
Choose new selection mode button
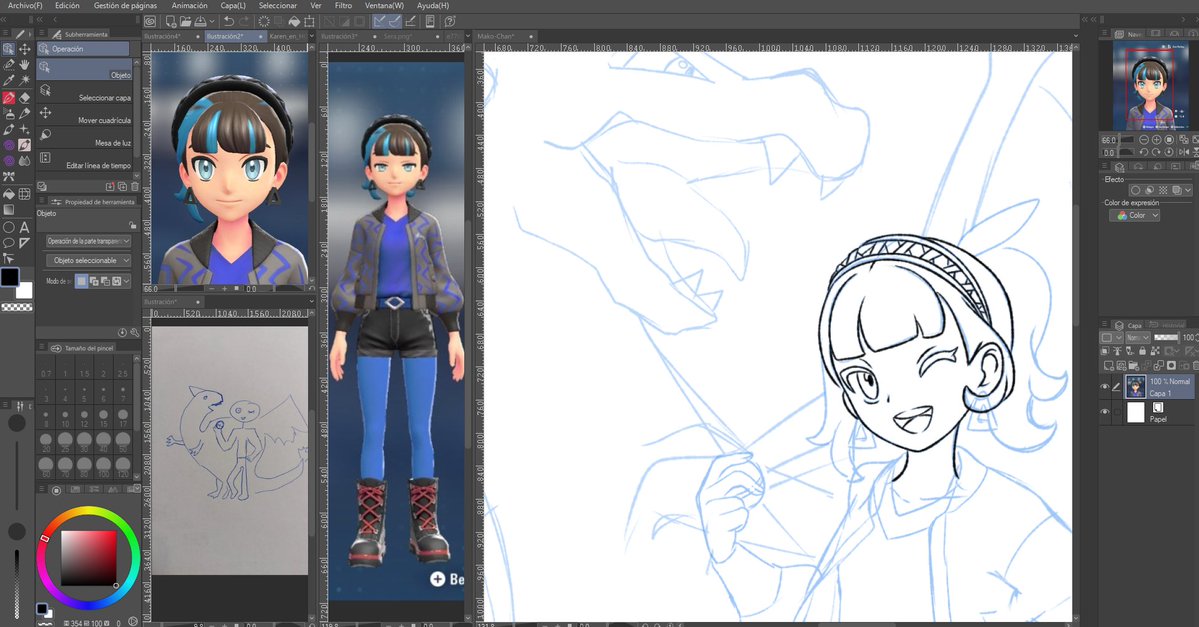click(81, 281)
